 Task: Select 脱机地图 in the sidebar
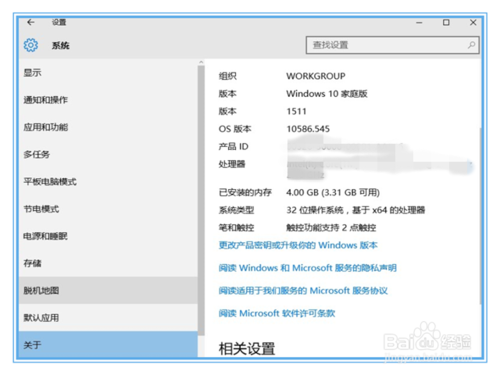coord(108,290)
